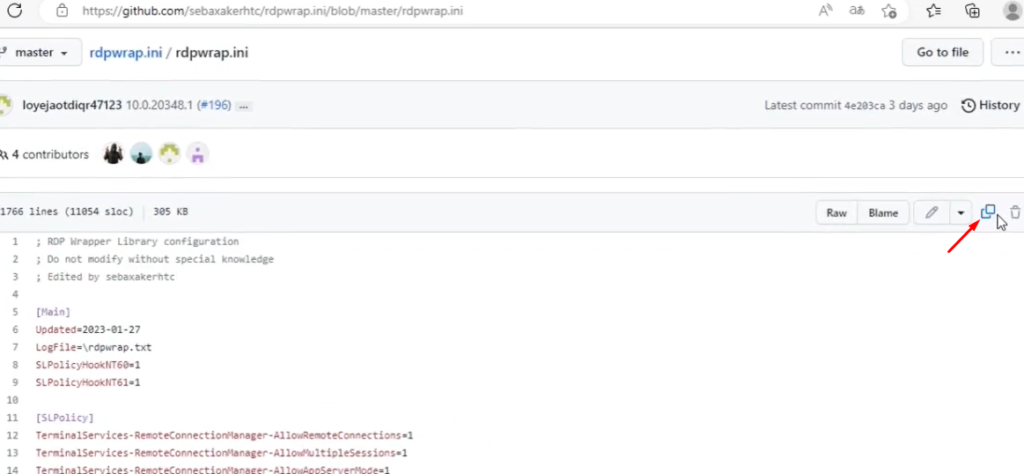View the file History
Image resolution: width=1024 pixels, height=474 pixels.
click(x=991, y=105)
